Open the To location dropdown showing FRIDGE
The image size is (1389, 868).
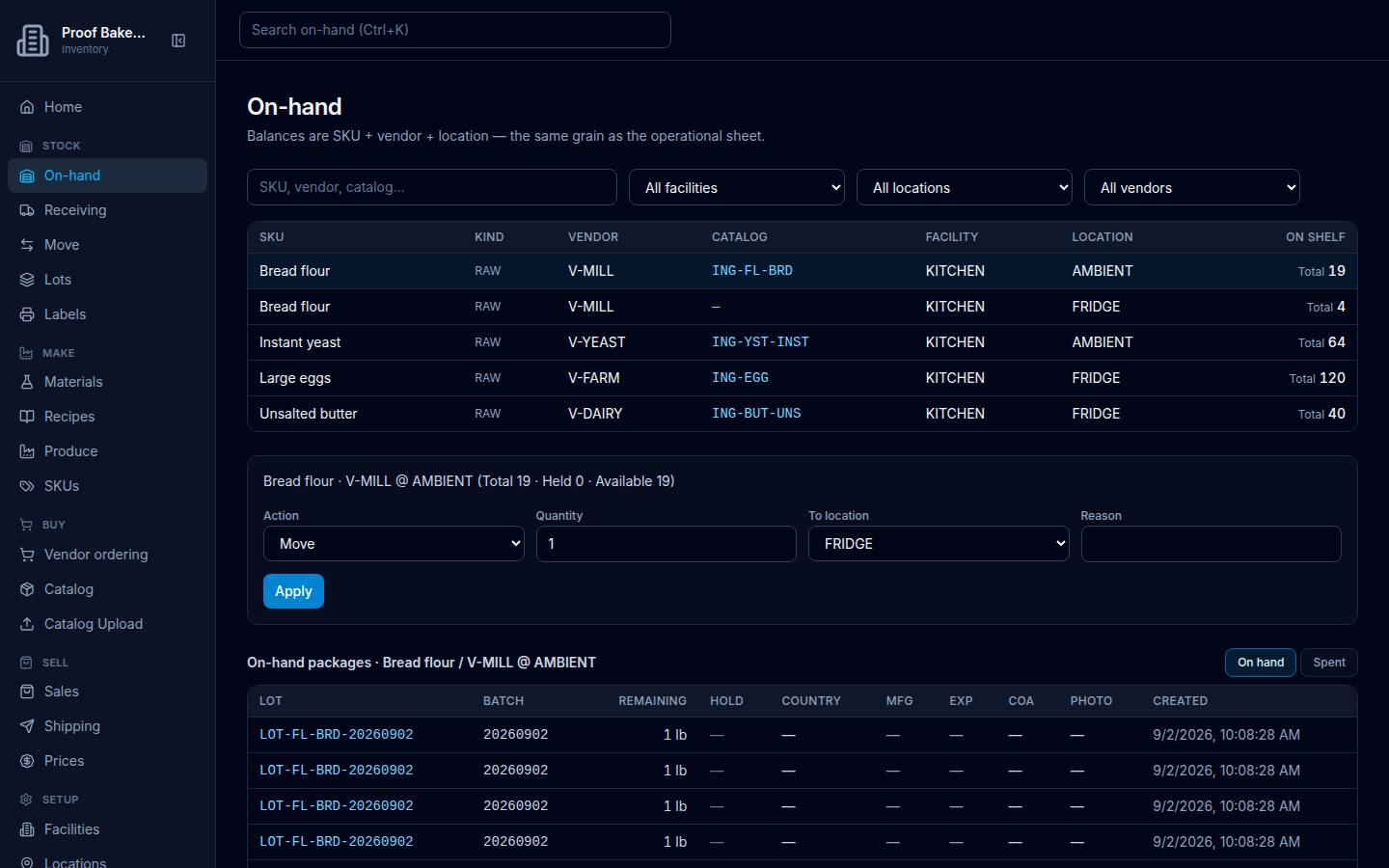pos(939,544)
